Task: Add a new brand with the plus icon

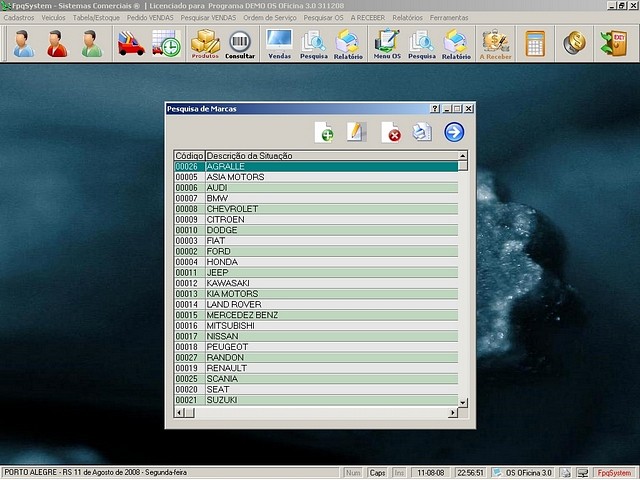Action: click(x=324, y=132)
